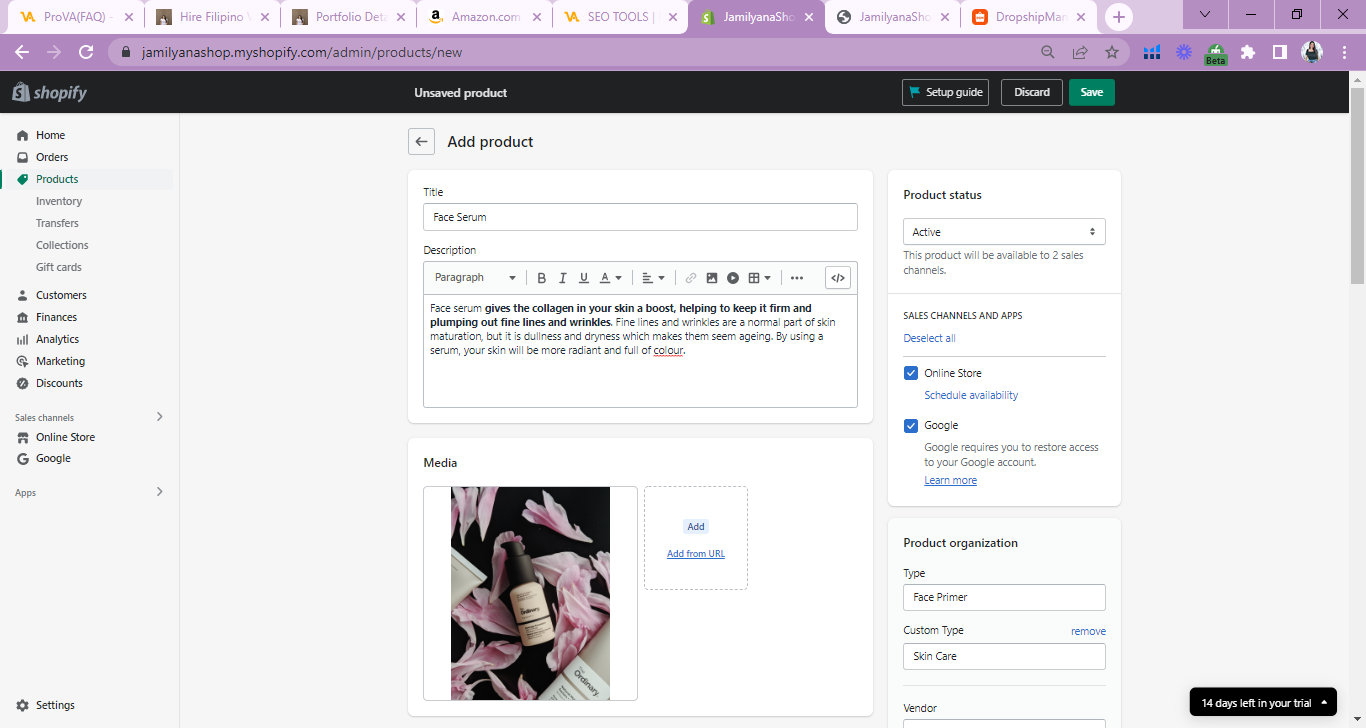This screenshot has width=1366, height=728.
Task: Open a new browser tab
Action: (x=1119, y=16)
